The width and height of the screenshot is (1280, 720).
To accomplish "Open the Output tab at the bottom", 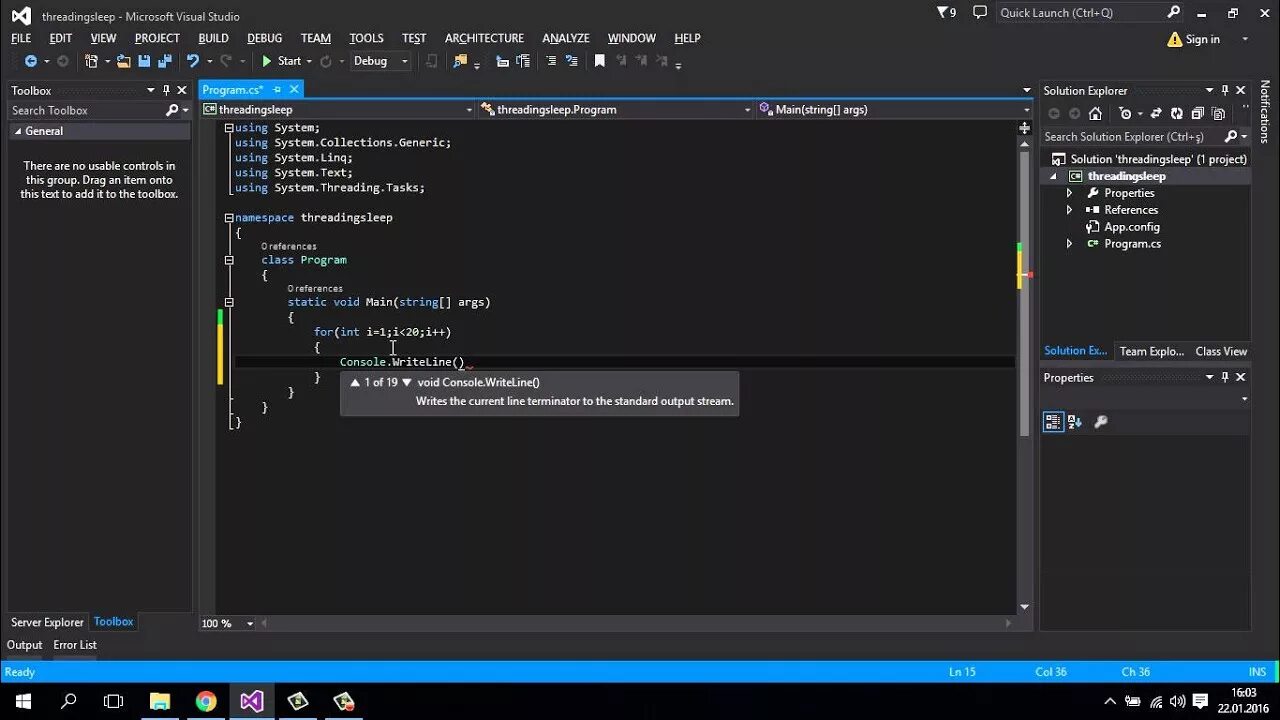I will (x=25, y=645).
